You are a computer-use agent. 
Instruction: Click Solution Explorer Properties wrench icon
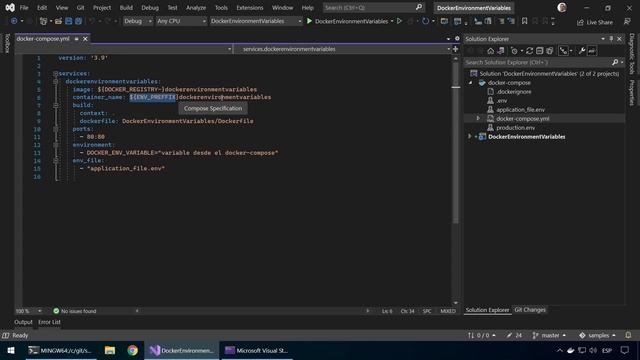coord(582,51)
